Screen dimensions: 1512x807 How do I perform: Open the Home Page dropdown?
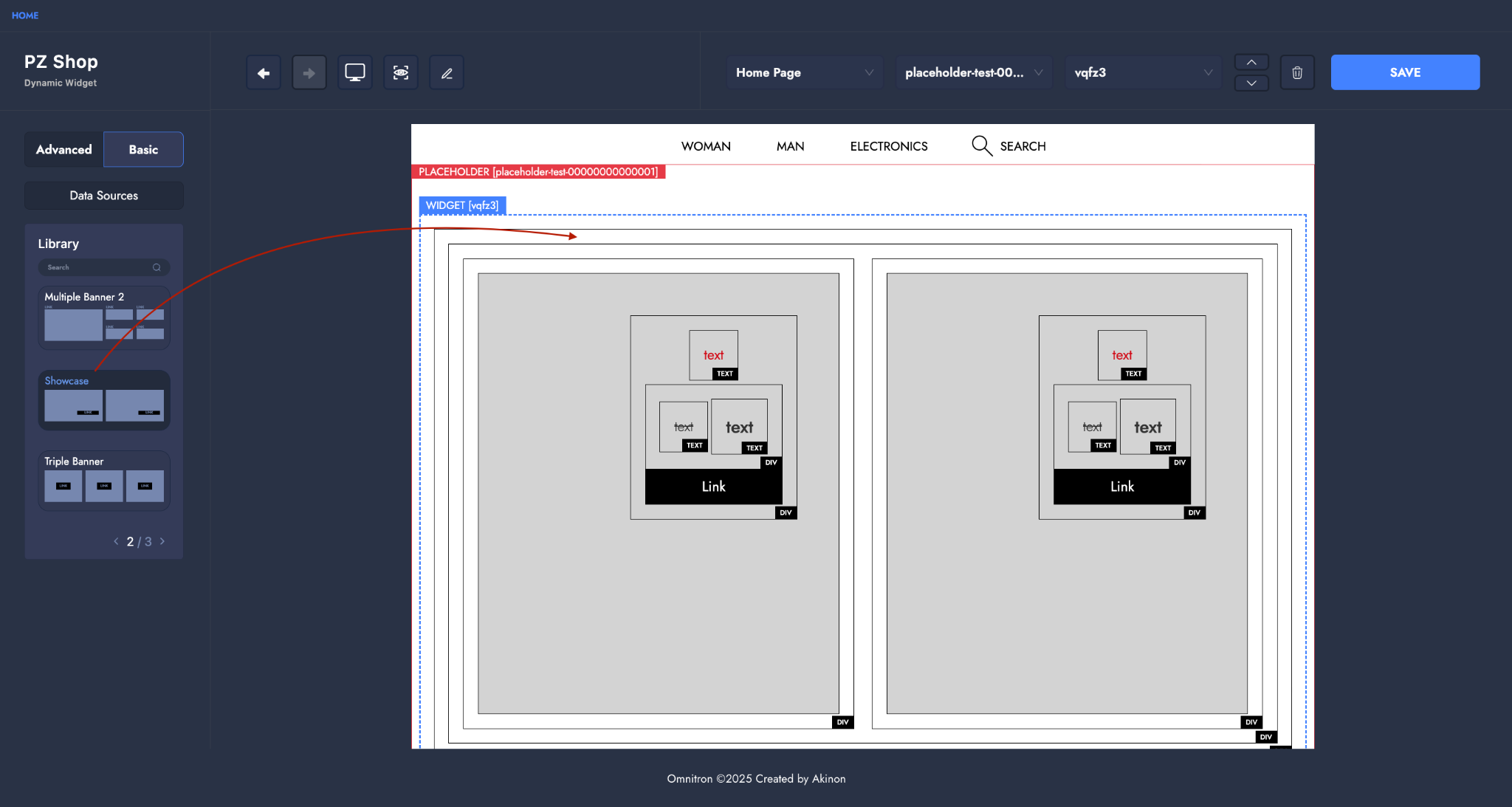click(804, 73)
